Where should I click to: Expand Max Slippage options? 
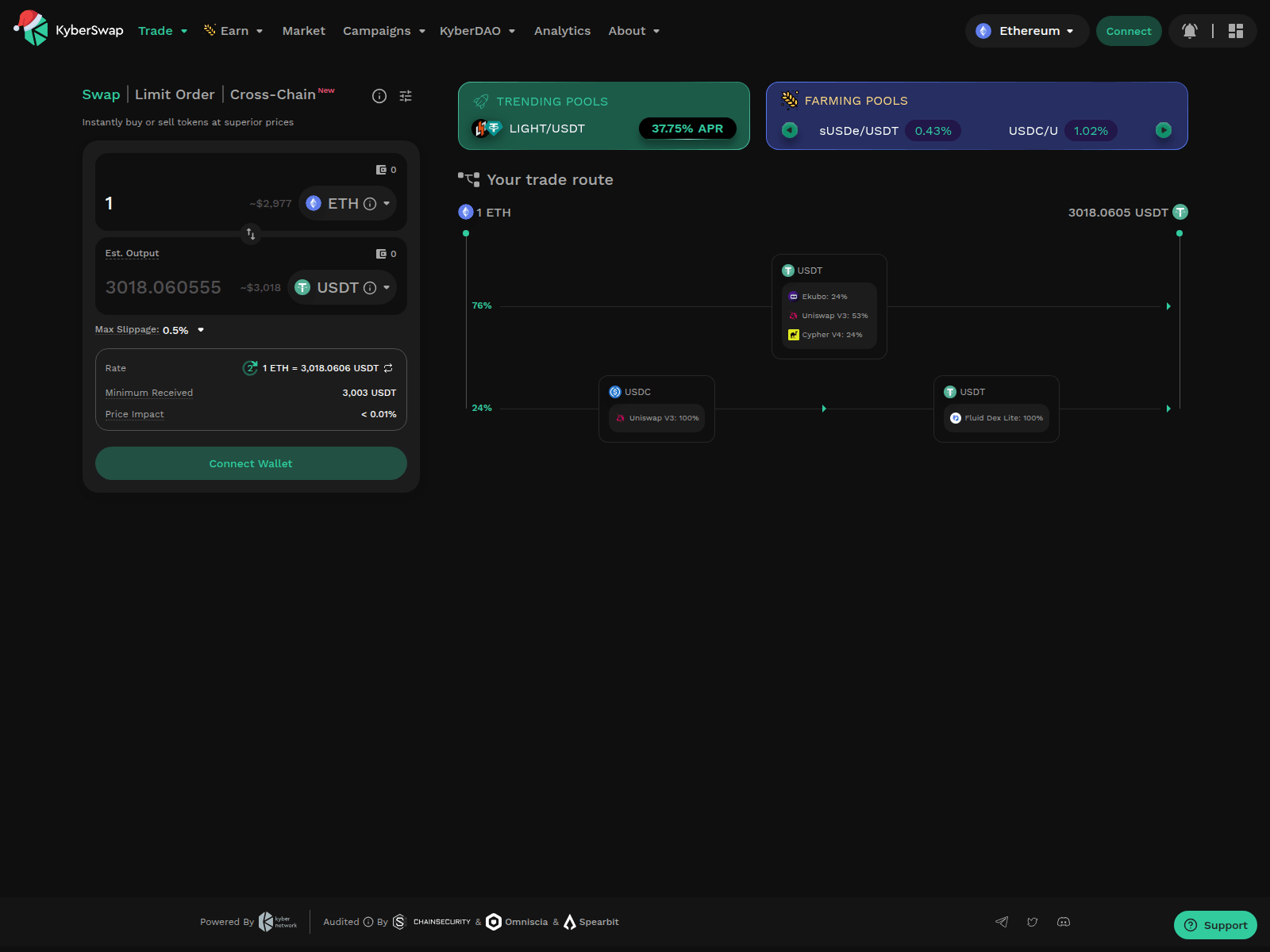click(201, 330)
